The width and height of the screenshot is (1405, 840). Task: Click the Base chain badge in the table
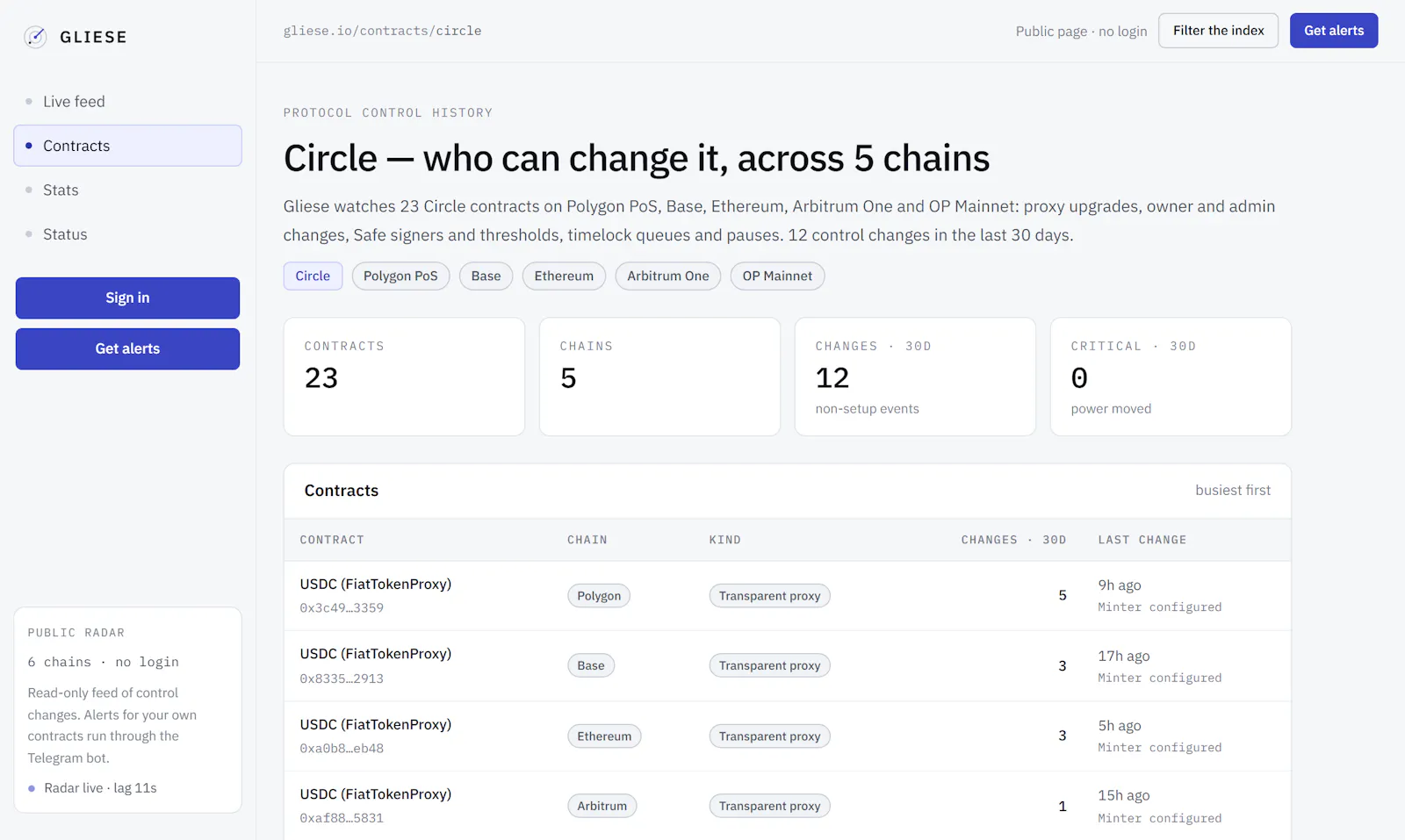pyautogui.click(x=591, y=666)
